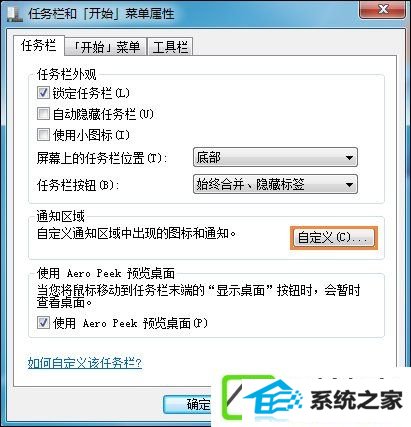Uncheck 使用 Aero Peek 预览桌面 checkbox
411x427 pixels.
(x=43, y=323)
